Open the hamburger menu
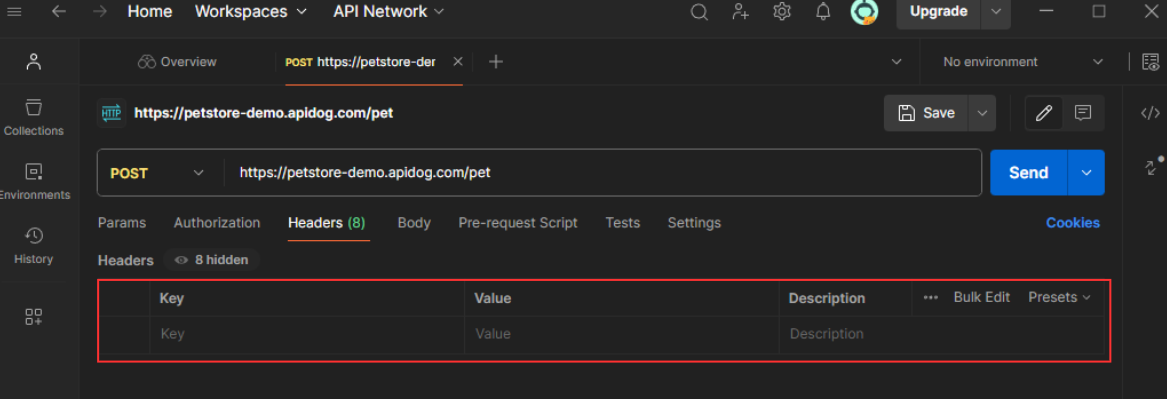 coord(13,12)
